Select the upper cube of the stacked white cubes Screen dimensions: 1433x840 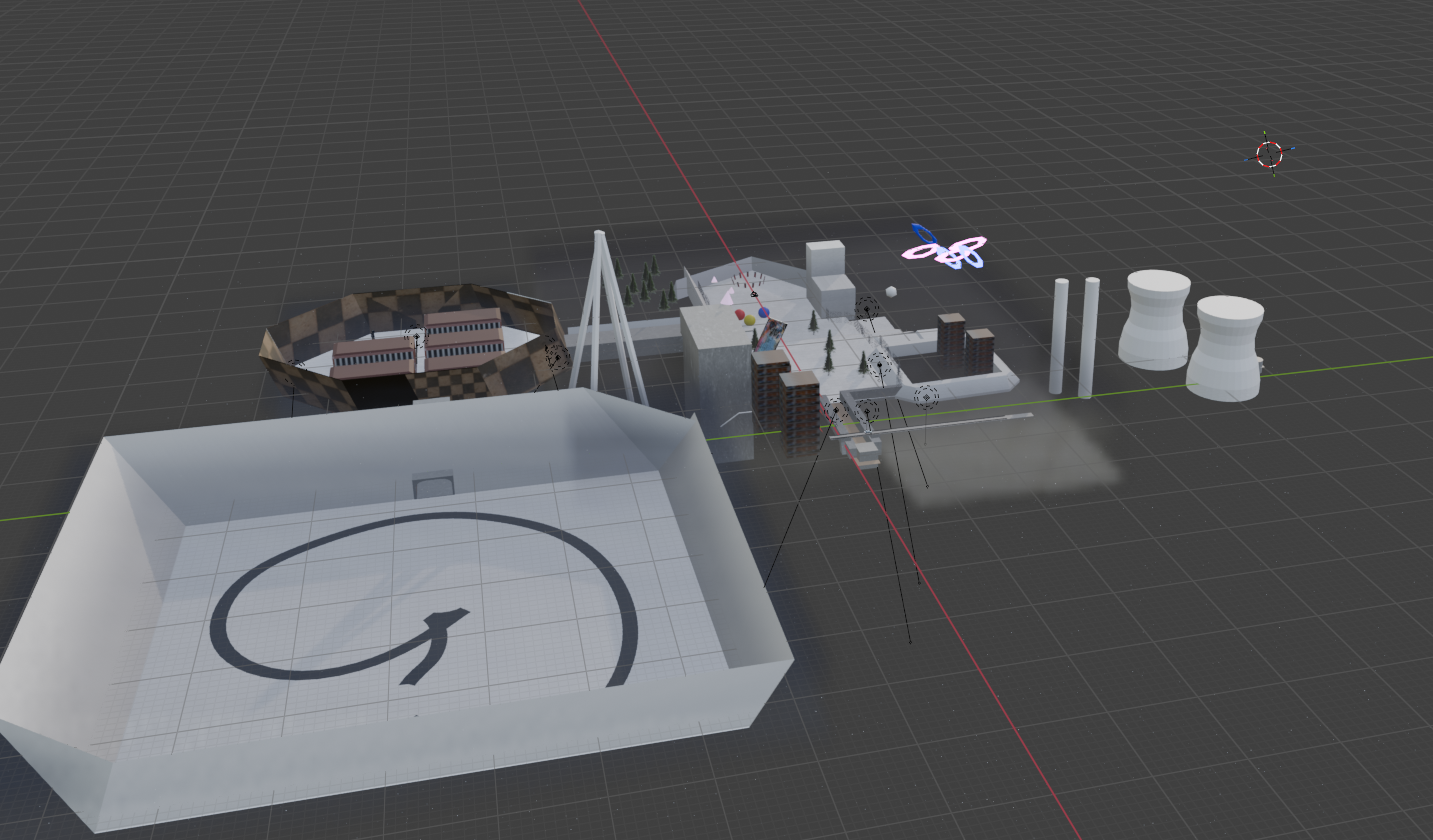pyautogui.click(x=826, y=258)
